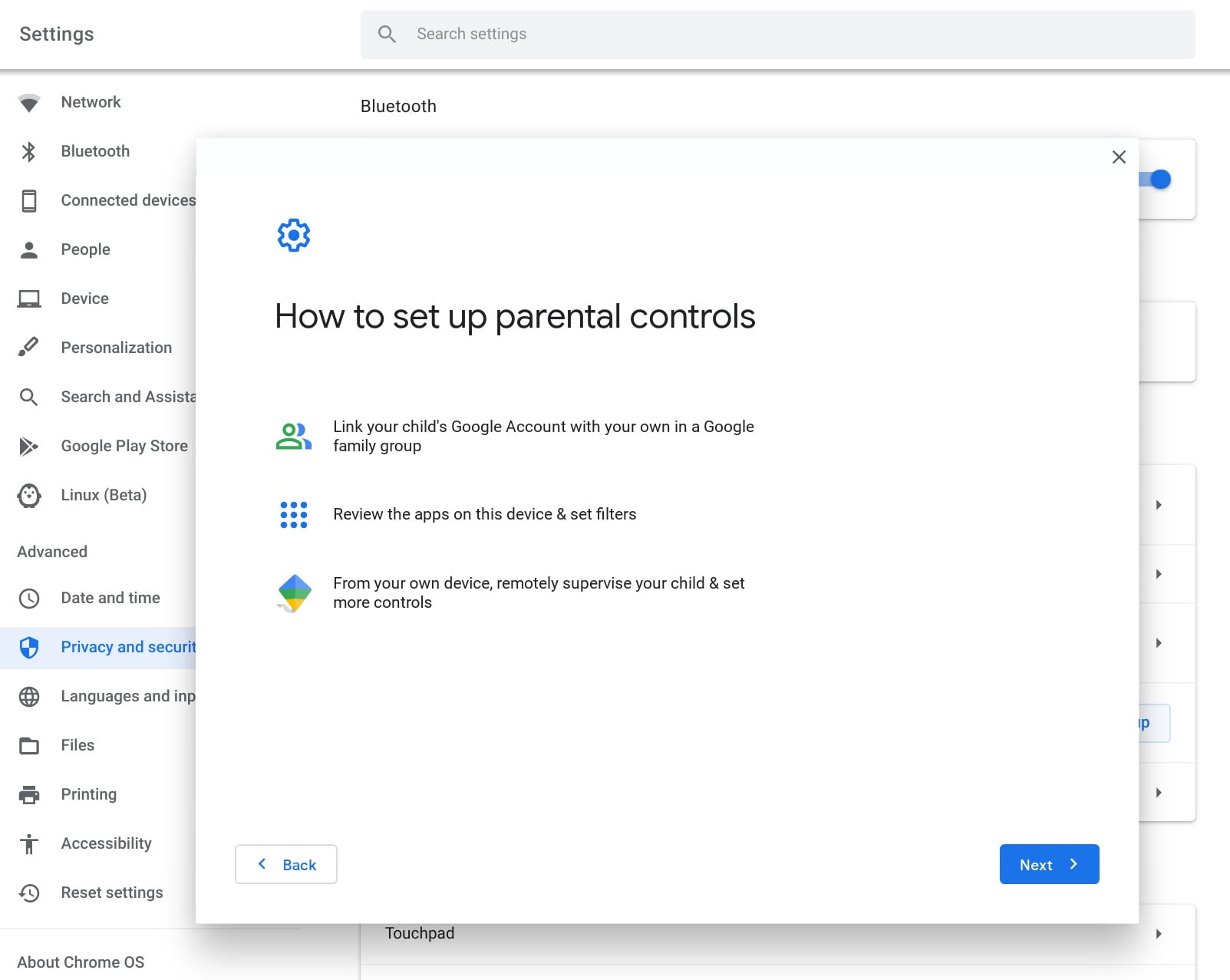Collapse the Advanced section header
1230x980 pixels.
coord(52,553)
